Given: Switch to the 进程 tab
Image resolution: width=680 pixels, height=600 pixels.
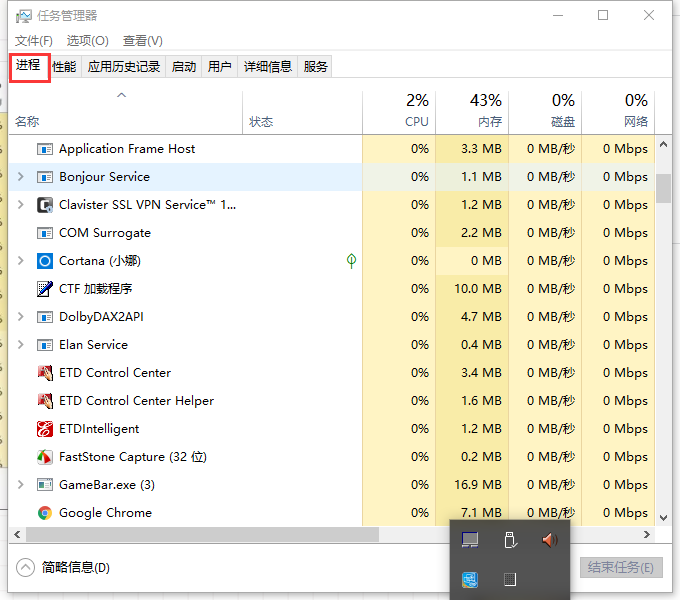Looking at the screenshot, I should 29,66.
